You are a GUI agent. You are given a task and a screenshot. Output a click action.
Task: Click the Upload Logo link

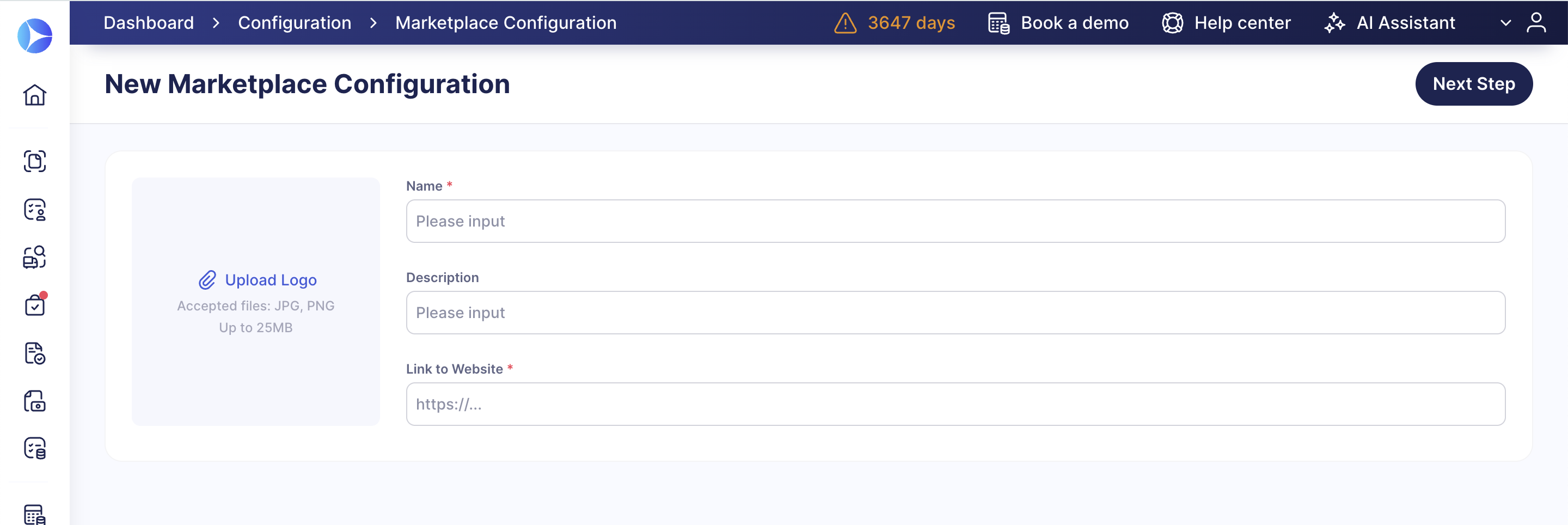click(x=270, y=280)
